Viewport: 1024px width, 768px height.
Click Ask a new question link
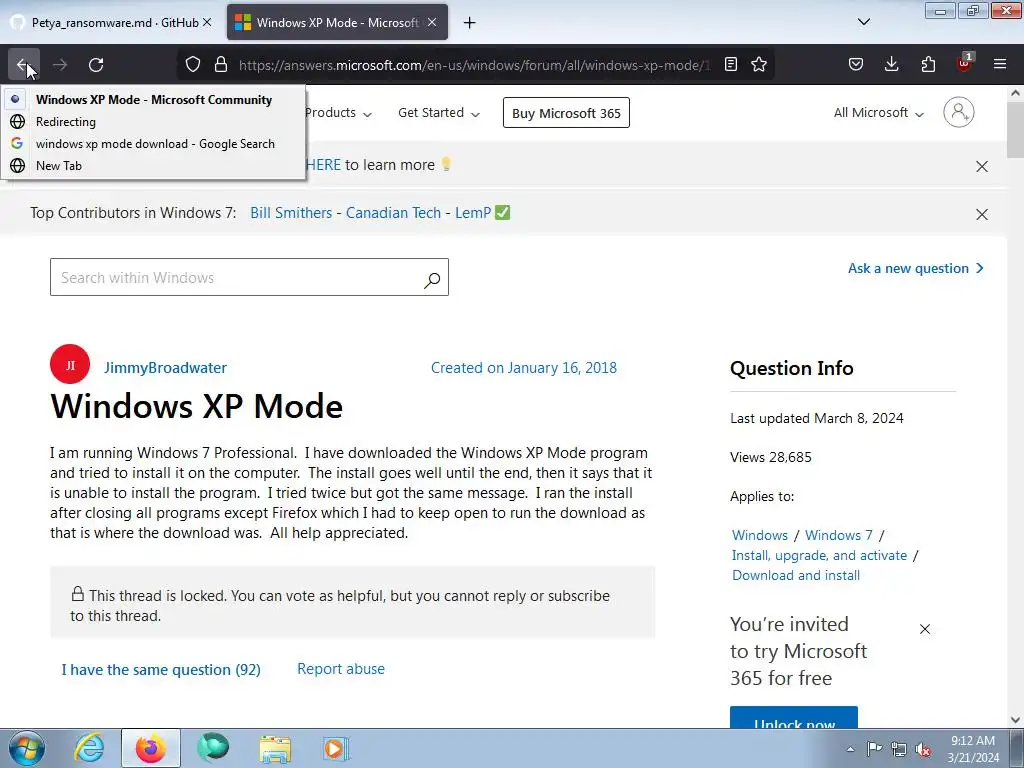pyautogui.click(x=916, y=268)
